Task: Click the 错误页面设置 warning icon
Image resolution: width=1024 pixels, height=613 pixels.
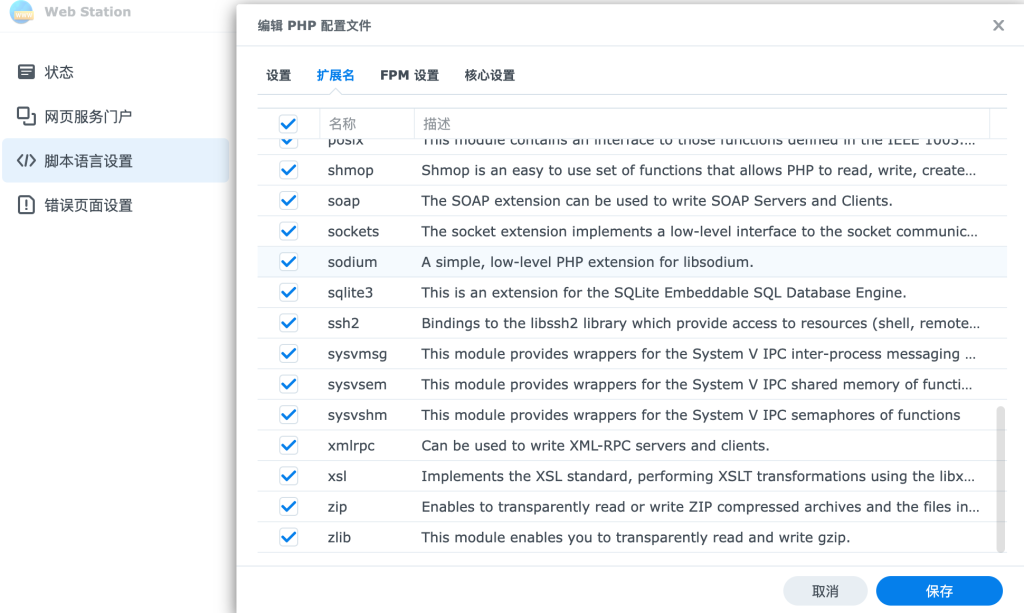Action: click(x=26, y=205)
